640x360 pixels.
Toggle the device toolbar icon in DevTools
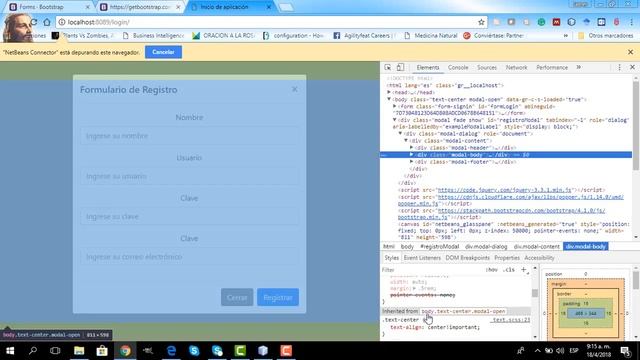tap(400, 67)
